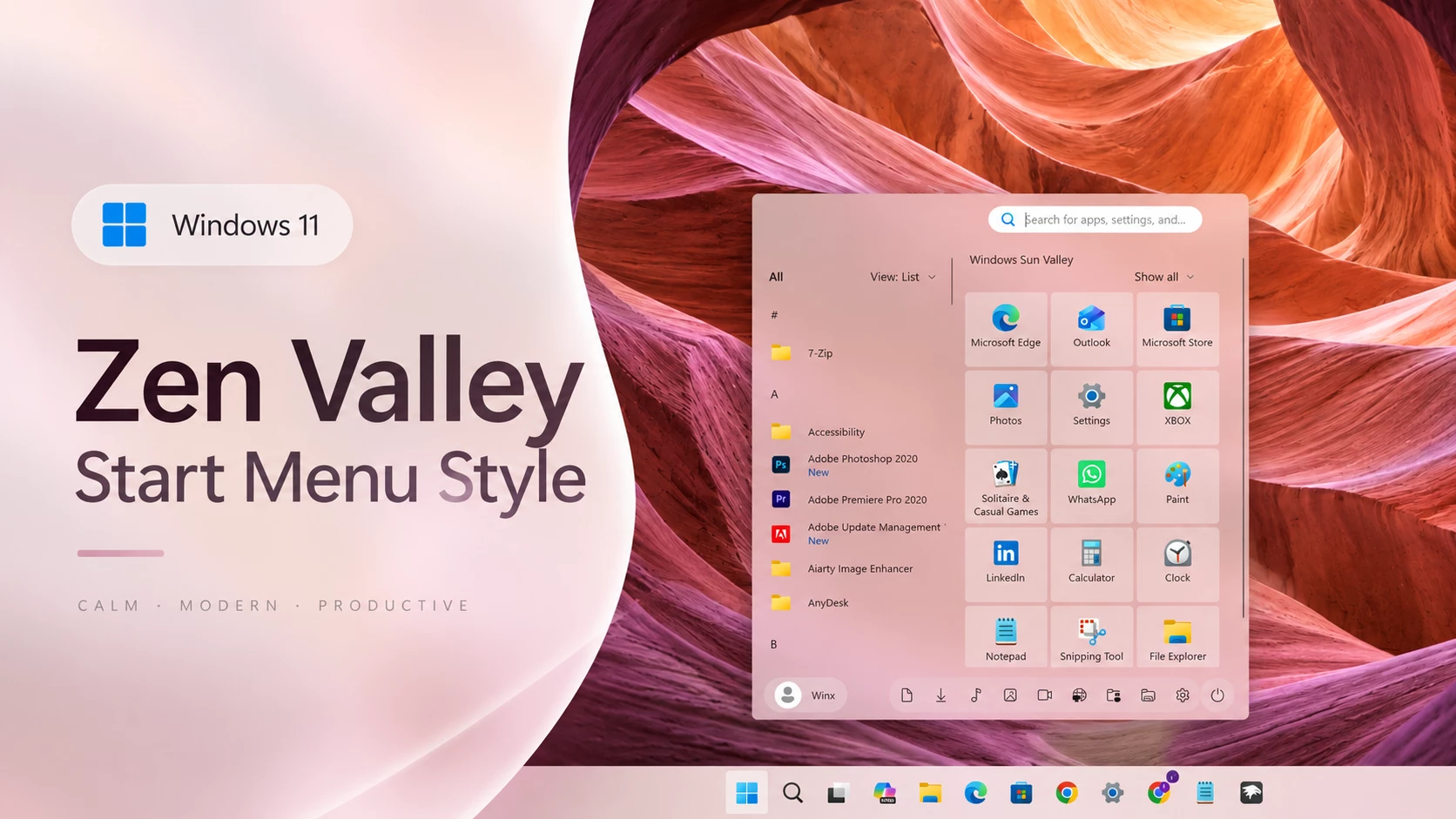Open personal folder icon in Start footer
Viewport: 1456px width, 819px height.
[x=1114, y=695]
